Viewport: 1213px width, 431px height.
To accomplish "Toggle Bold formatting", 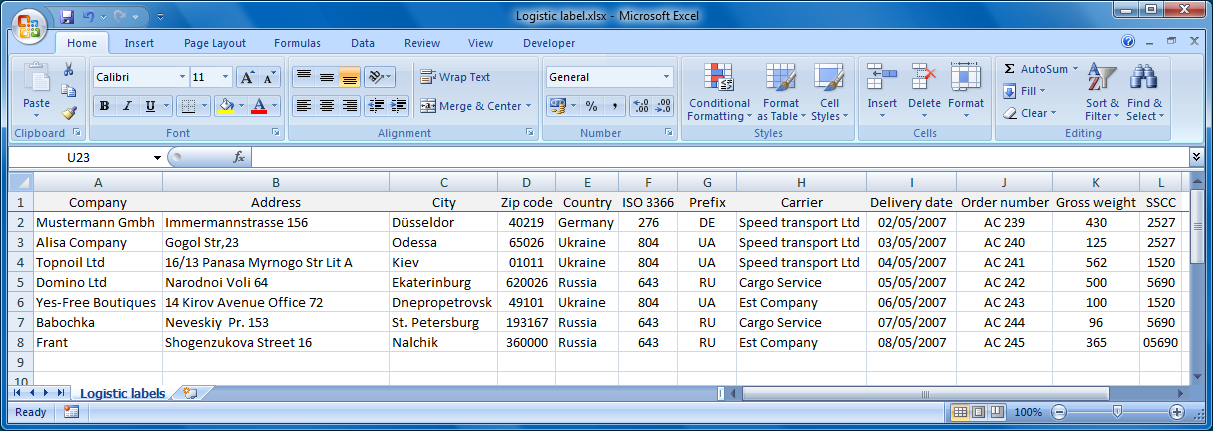I will click(104, 106).
